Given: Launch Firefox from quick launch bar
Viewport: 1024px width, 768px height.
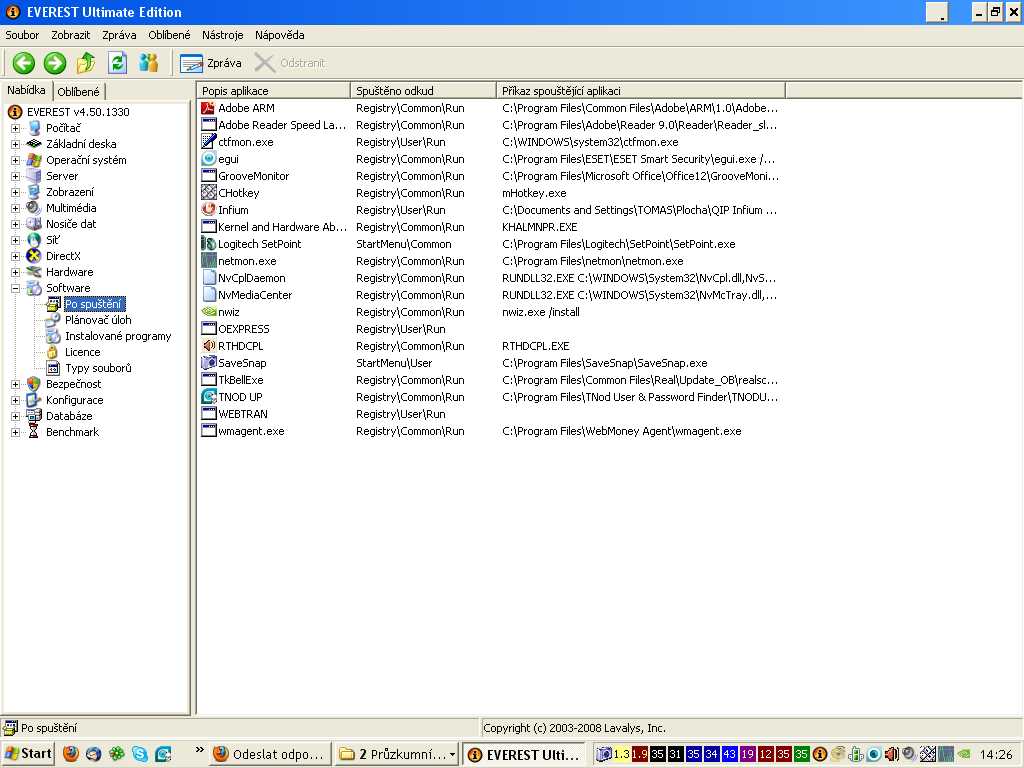Looking at the screenshot, I should pos(71,754).
